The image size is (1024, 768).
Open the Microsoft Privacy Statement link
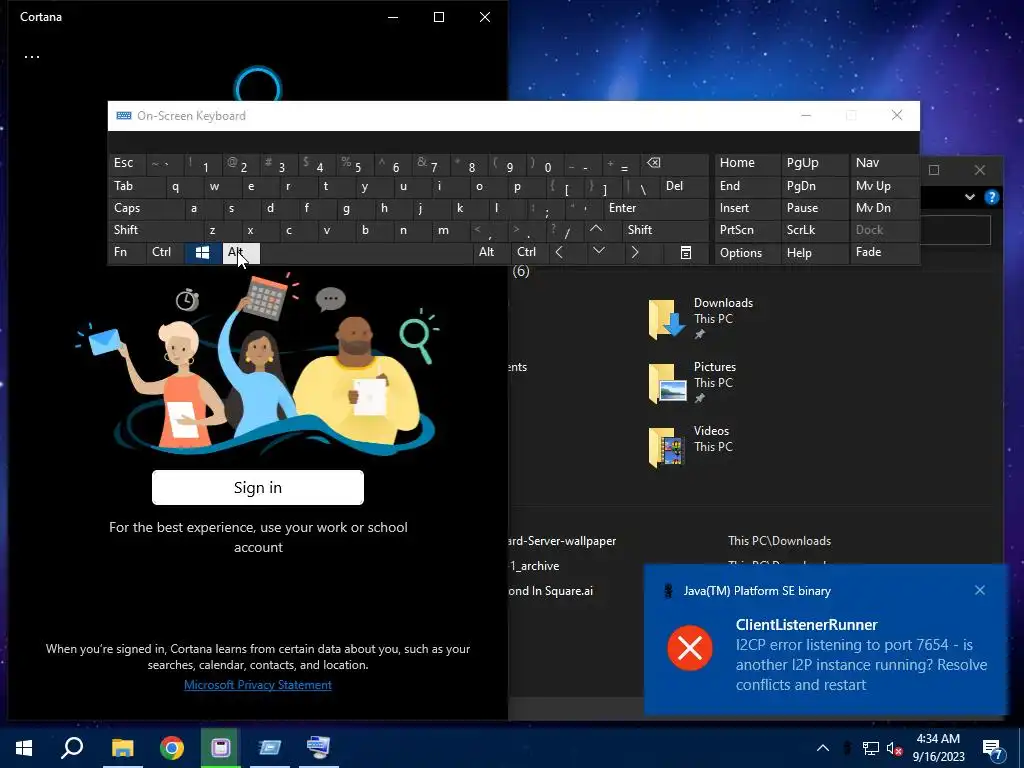point(258,684)
